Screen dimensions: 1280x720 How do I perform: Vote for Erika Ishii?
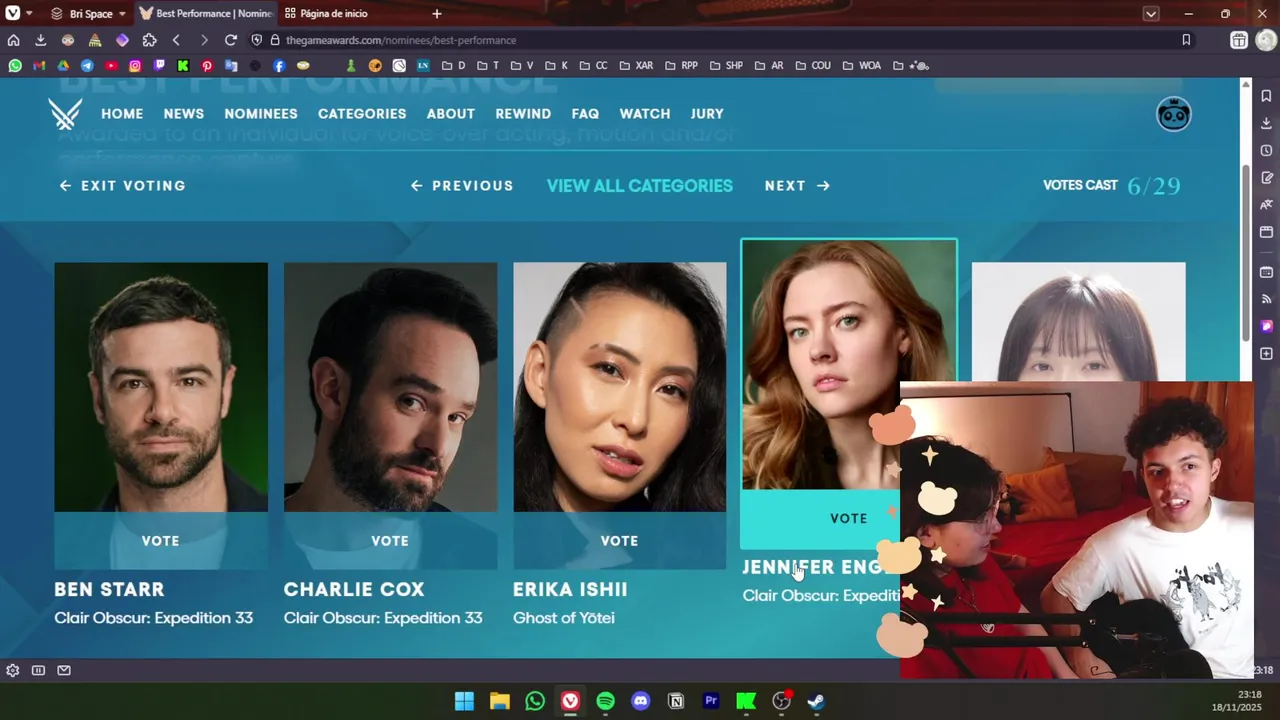(x=620, y=541)
